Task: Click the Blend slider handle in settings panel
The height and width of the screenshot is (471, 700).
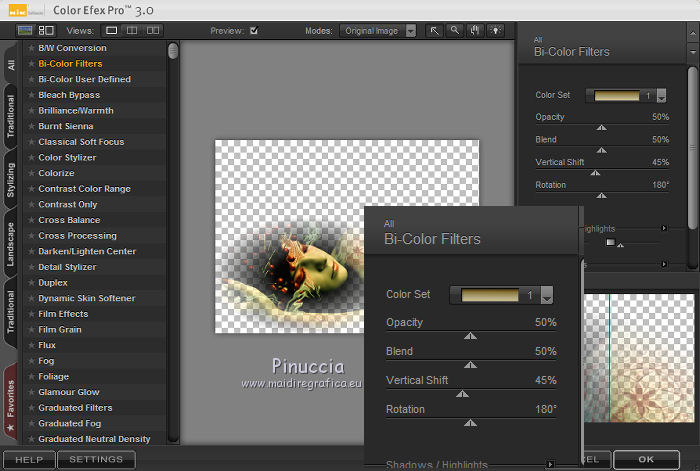Action: [x=601, y=150]
